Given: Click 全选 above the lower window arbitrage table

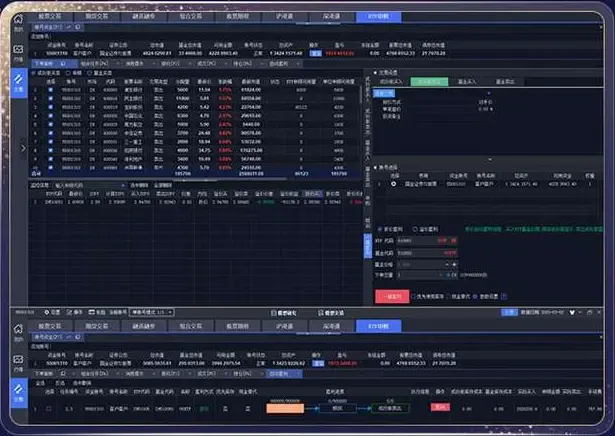Looking at the screenshot, I should (x=40, y=383).
